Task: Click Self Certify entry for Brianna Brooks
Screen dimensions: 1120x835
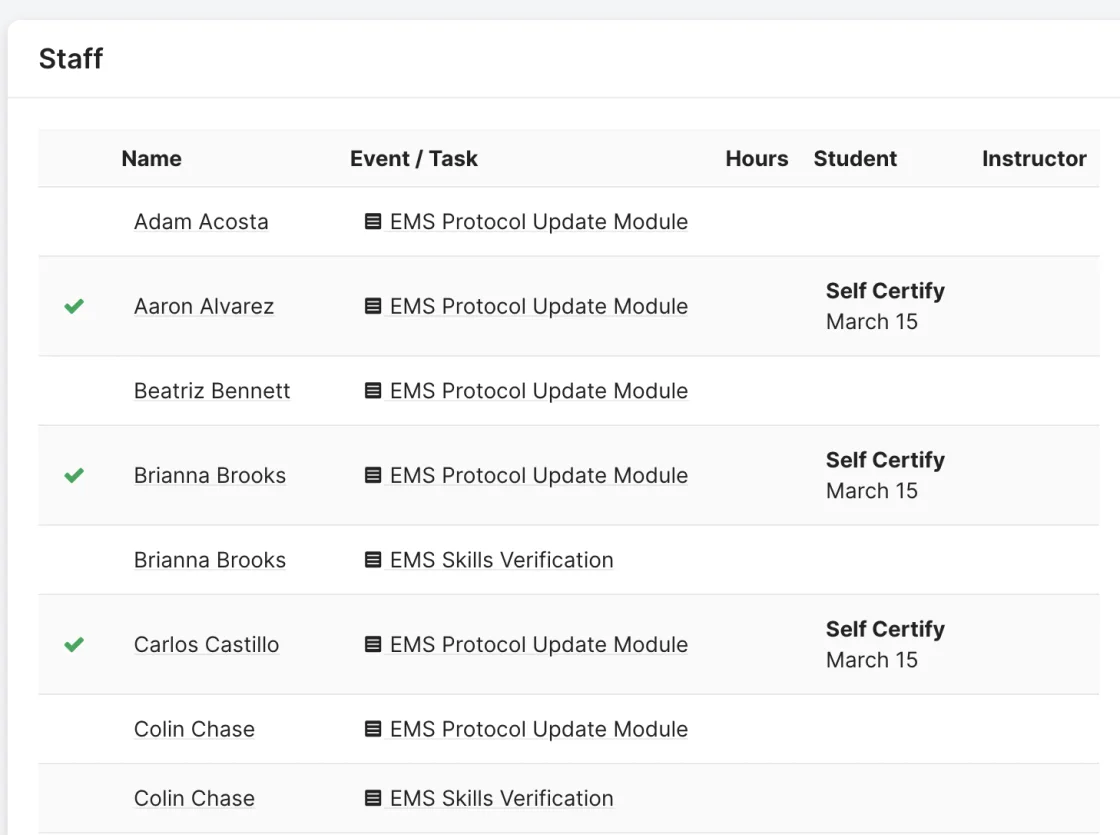Action: coord(885,460)
